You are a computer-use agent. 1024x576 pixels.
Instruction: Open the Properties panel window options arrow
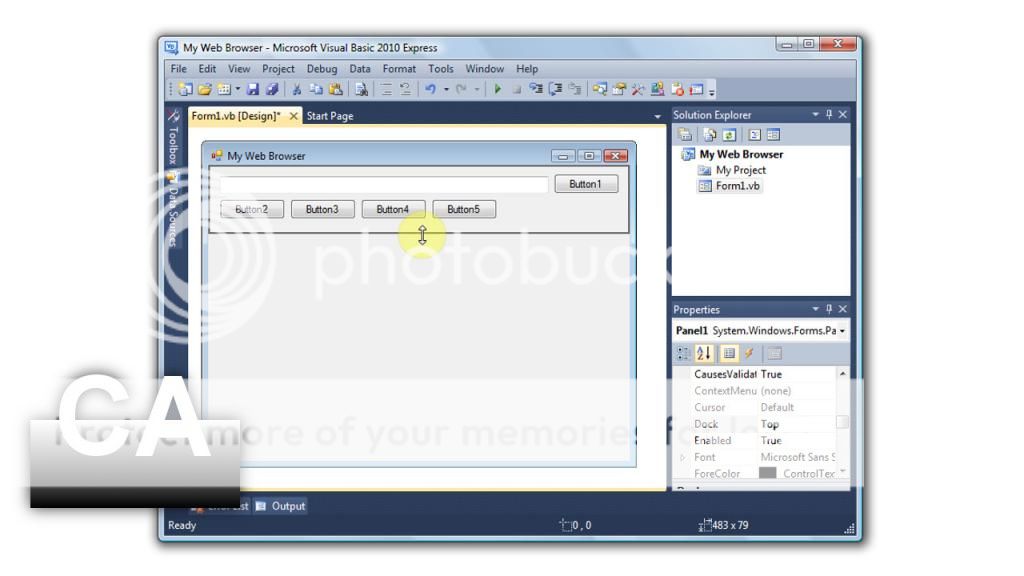[x=816, y=309]
